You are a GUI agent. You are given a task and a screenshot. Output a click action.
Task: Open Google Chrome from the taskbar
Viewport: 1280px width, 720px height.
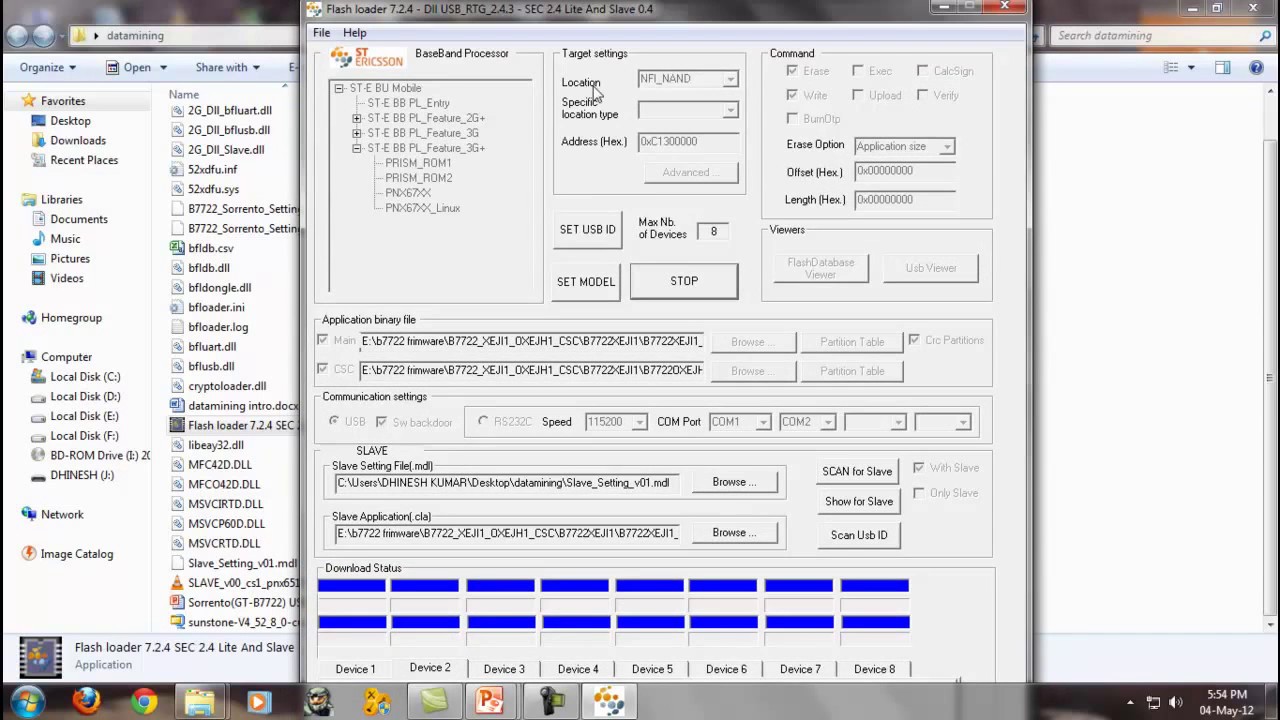click(x=144, y=702)
